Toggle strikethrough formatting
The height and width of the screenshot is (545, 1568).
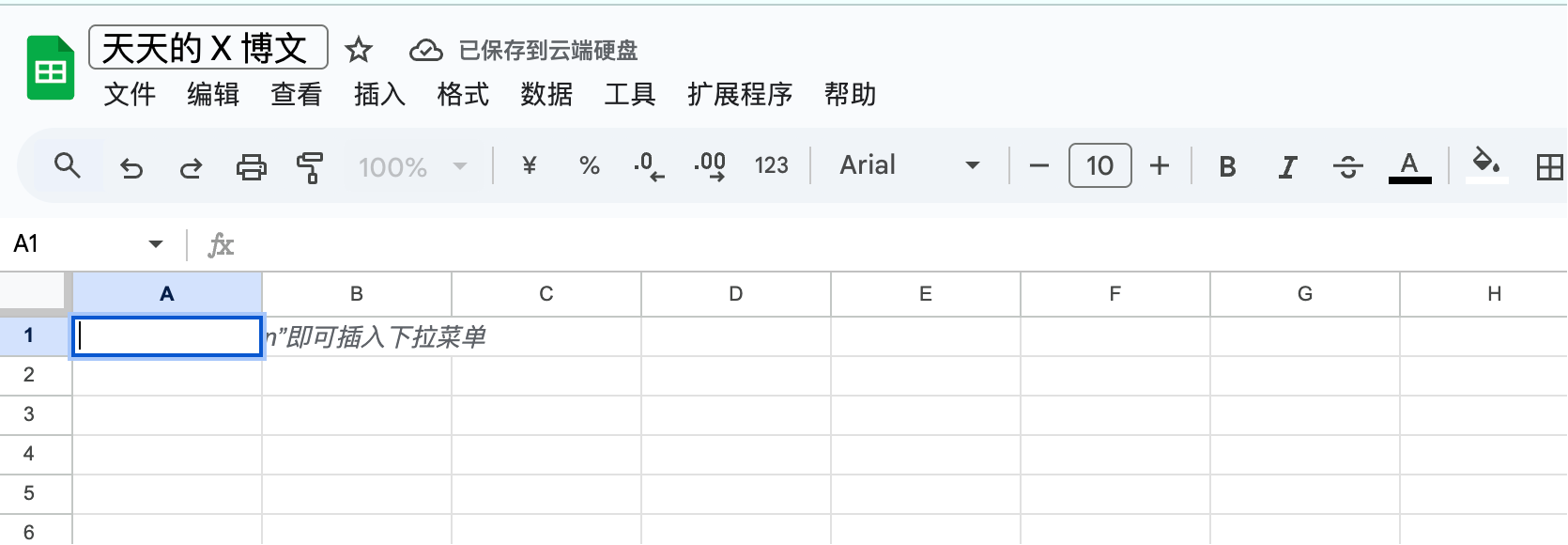click(1347, 167)
